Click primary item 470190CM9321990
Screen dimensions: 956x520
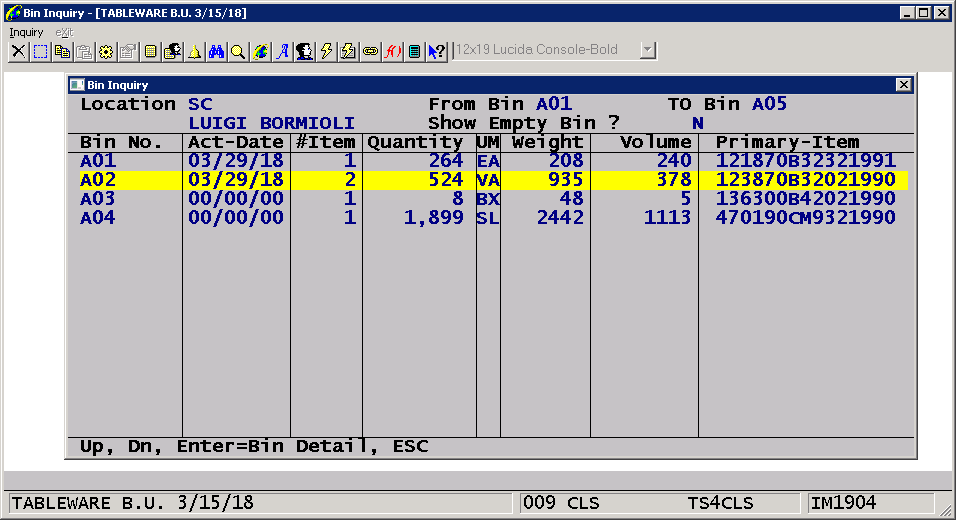coord(805,218)
